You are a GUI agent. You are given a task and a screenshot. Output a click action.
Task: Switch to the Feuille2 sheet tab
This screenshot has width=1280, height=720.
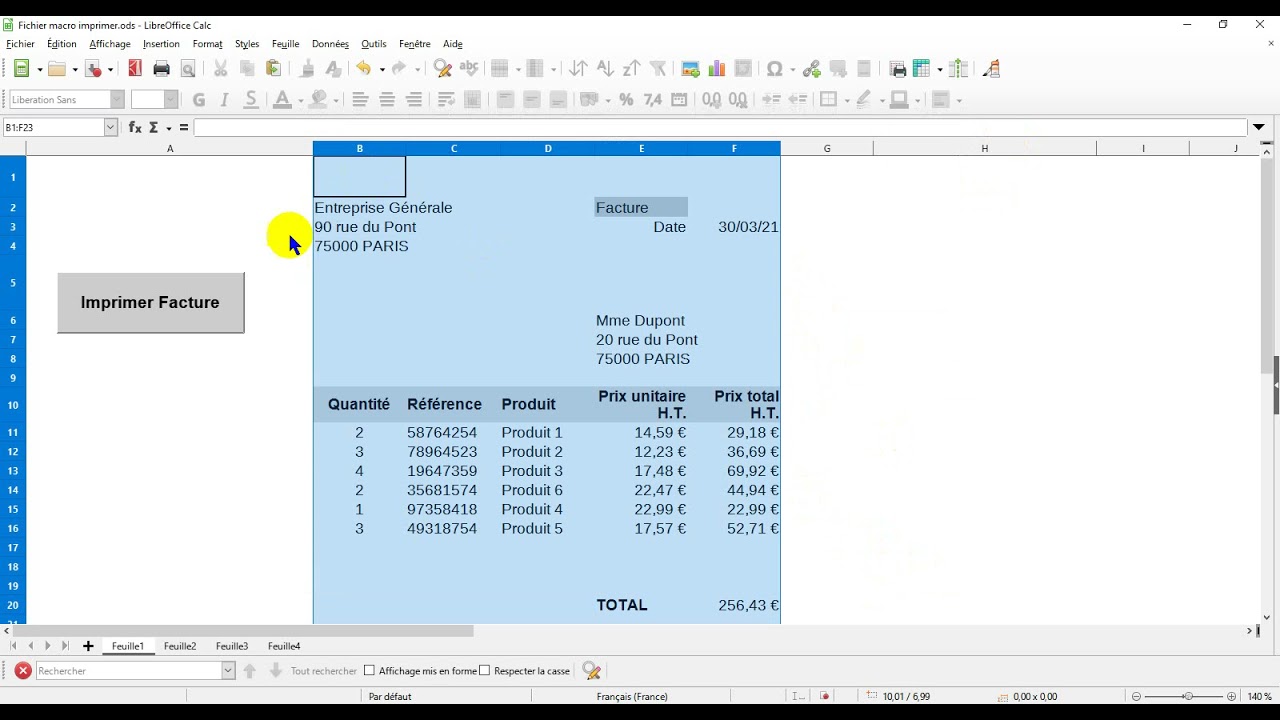pos(180,646)
